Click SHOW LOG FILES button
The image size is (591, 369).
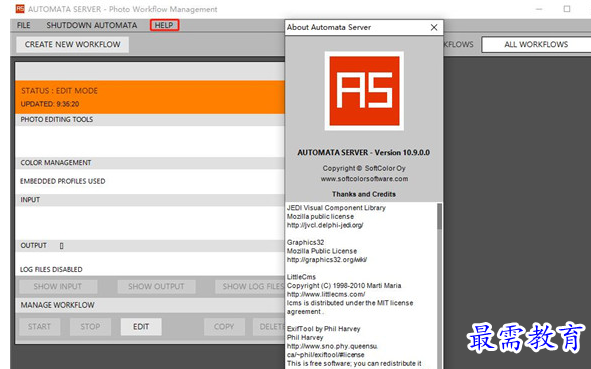click(x=250, y=286)
